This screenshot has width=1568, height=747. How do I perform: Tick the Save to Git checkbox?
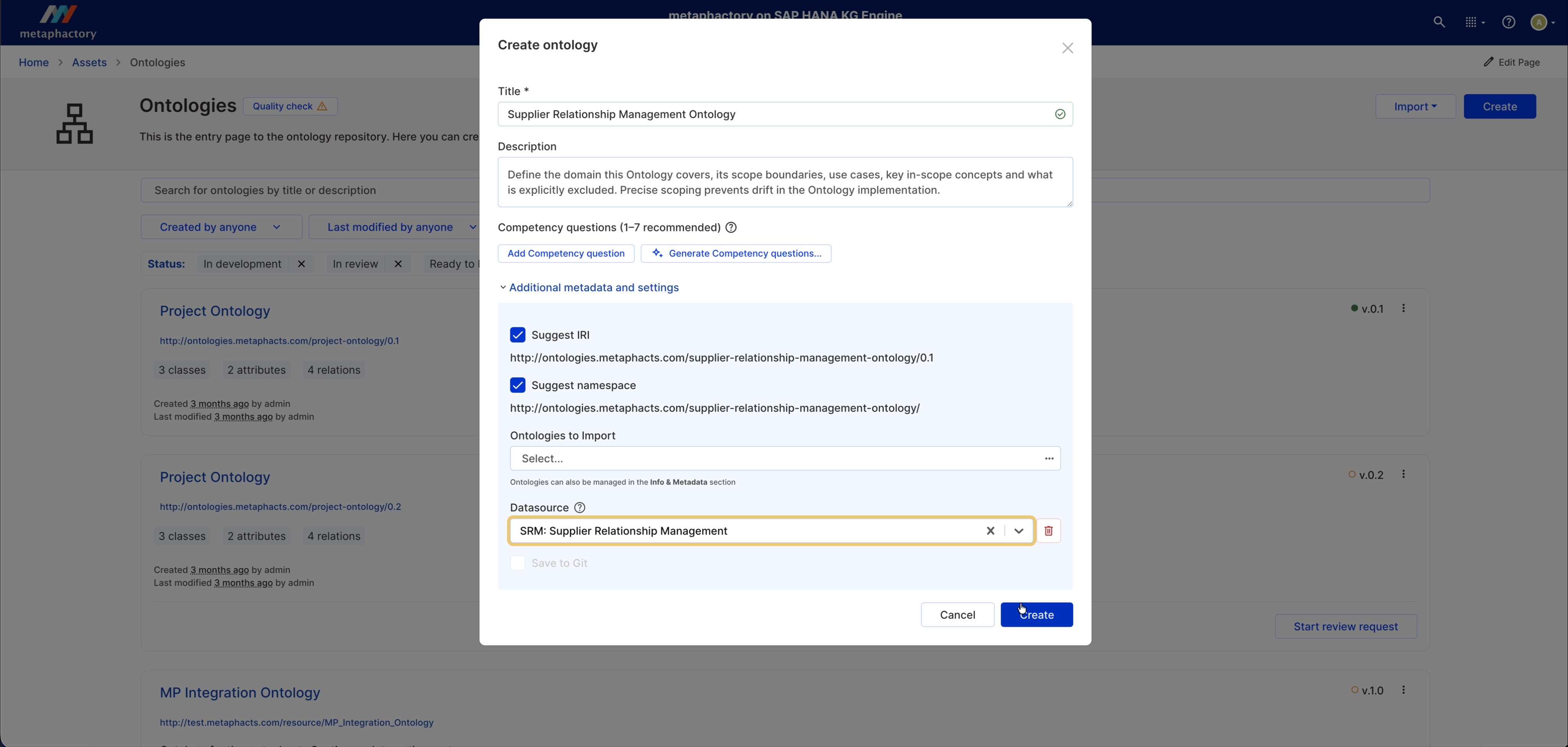tap(518, 563)
